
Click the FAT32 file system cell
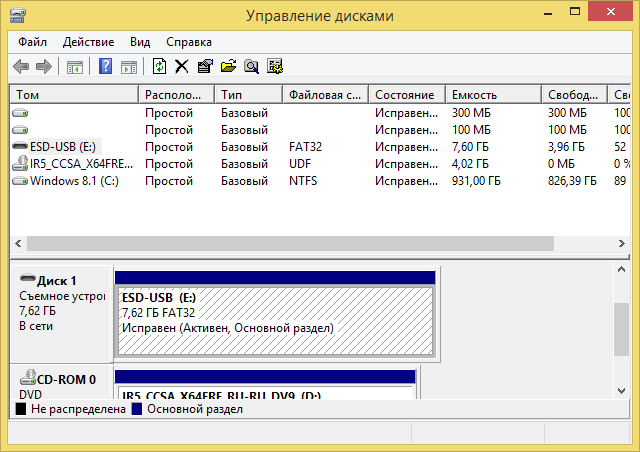[x=305, y=147]
